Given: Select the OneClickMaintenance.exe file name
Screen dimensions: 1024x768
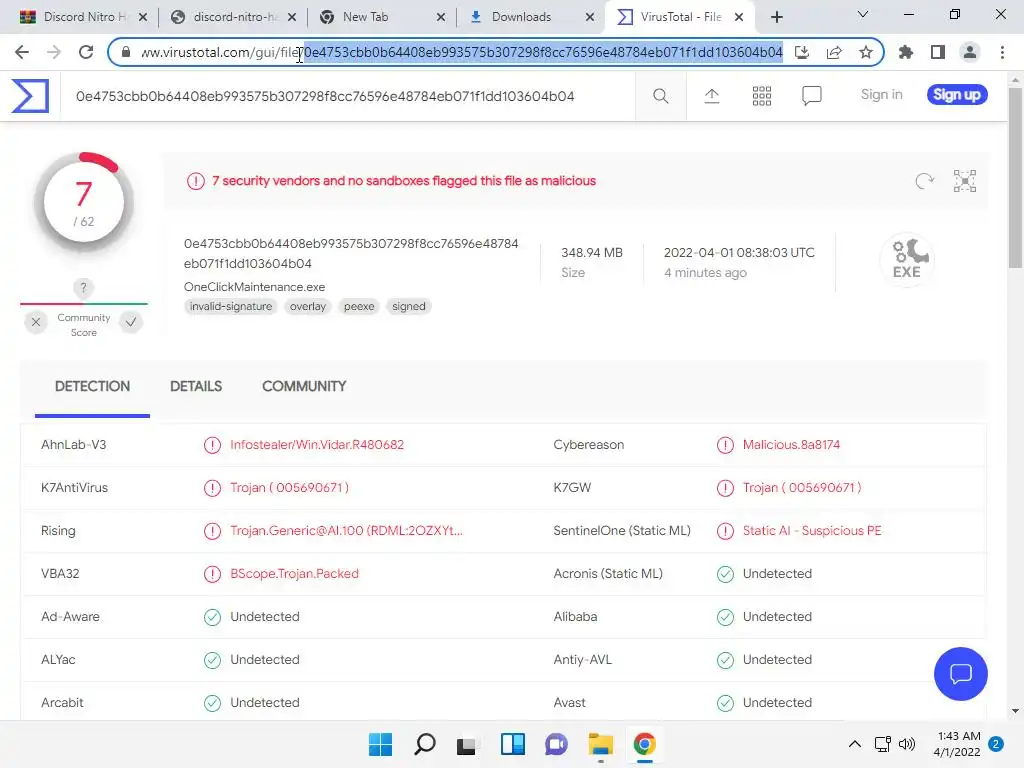Looking at the screenshot, I should click(x=254, y=287).
